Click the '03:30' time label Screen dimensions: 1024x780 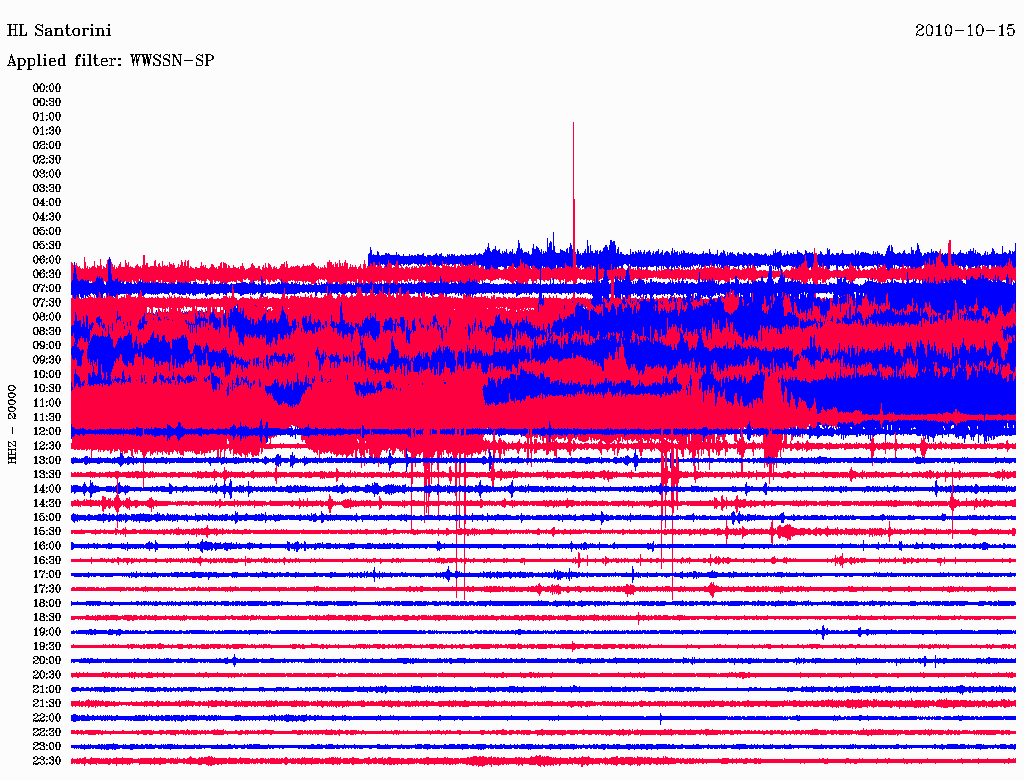(47, 188)
